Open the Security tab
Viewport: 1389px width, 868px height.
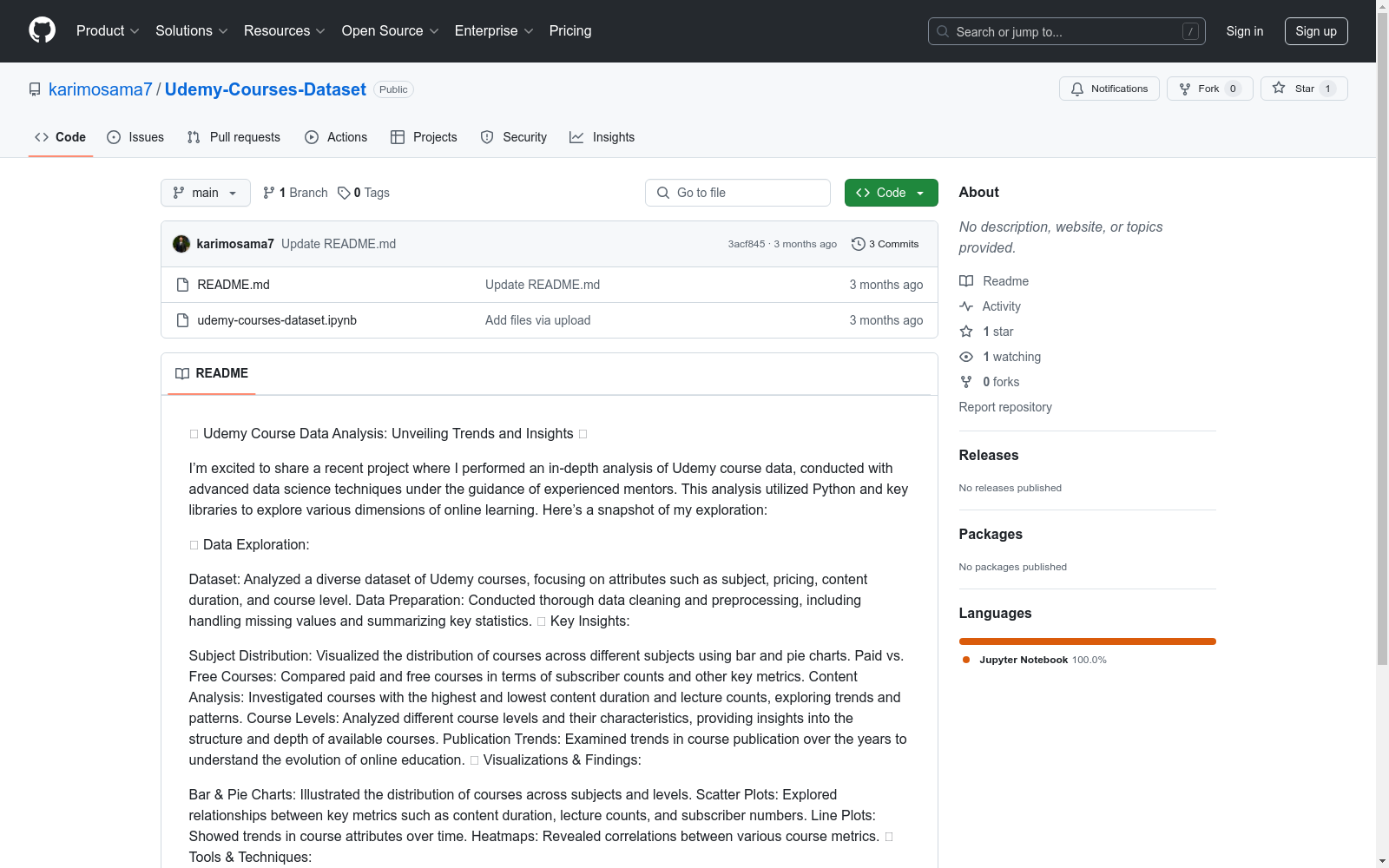[x=514, y=137]
